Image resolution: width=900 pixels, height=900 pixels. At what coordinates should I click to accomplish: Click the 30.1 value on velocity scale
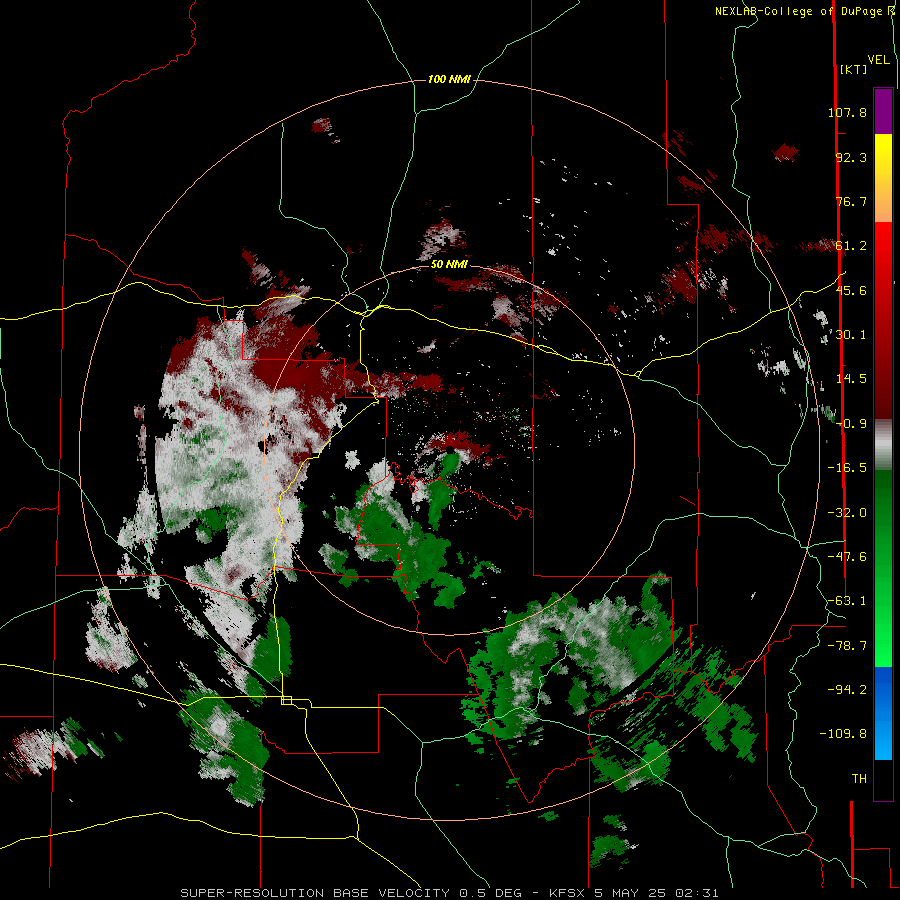click(x=851, y=335)
